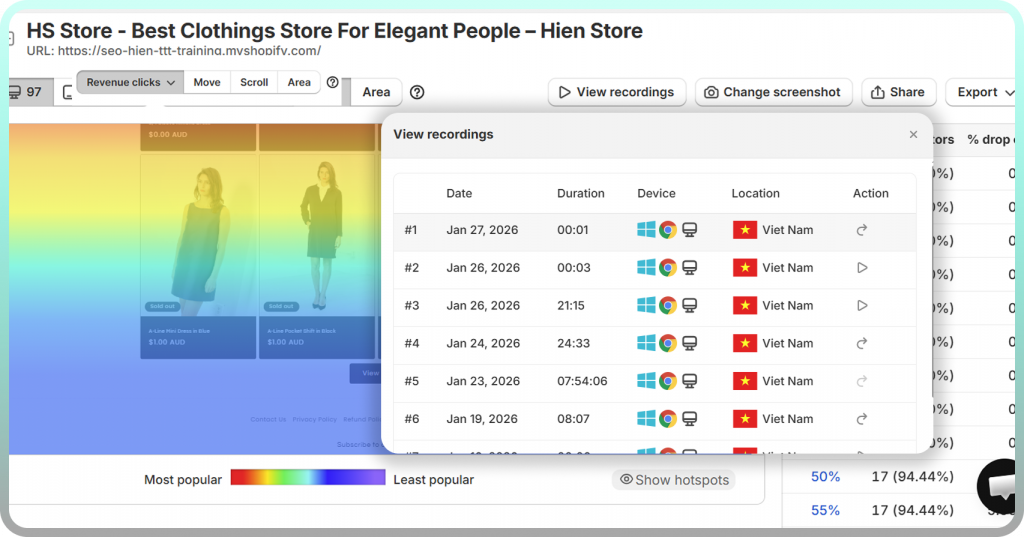The height and width of the screenshot is (537, 1024).
Task: Click the help icon next to Area button
Action: pos(417,92)
